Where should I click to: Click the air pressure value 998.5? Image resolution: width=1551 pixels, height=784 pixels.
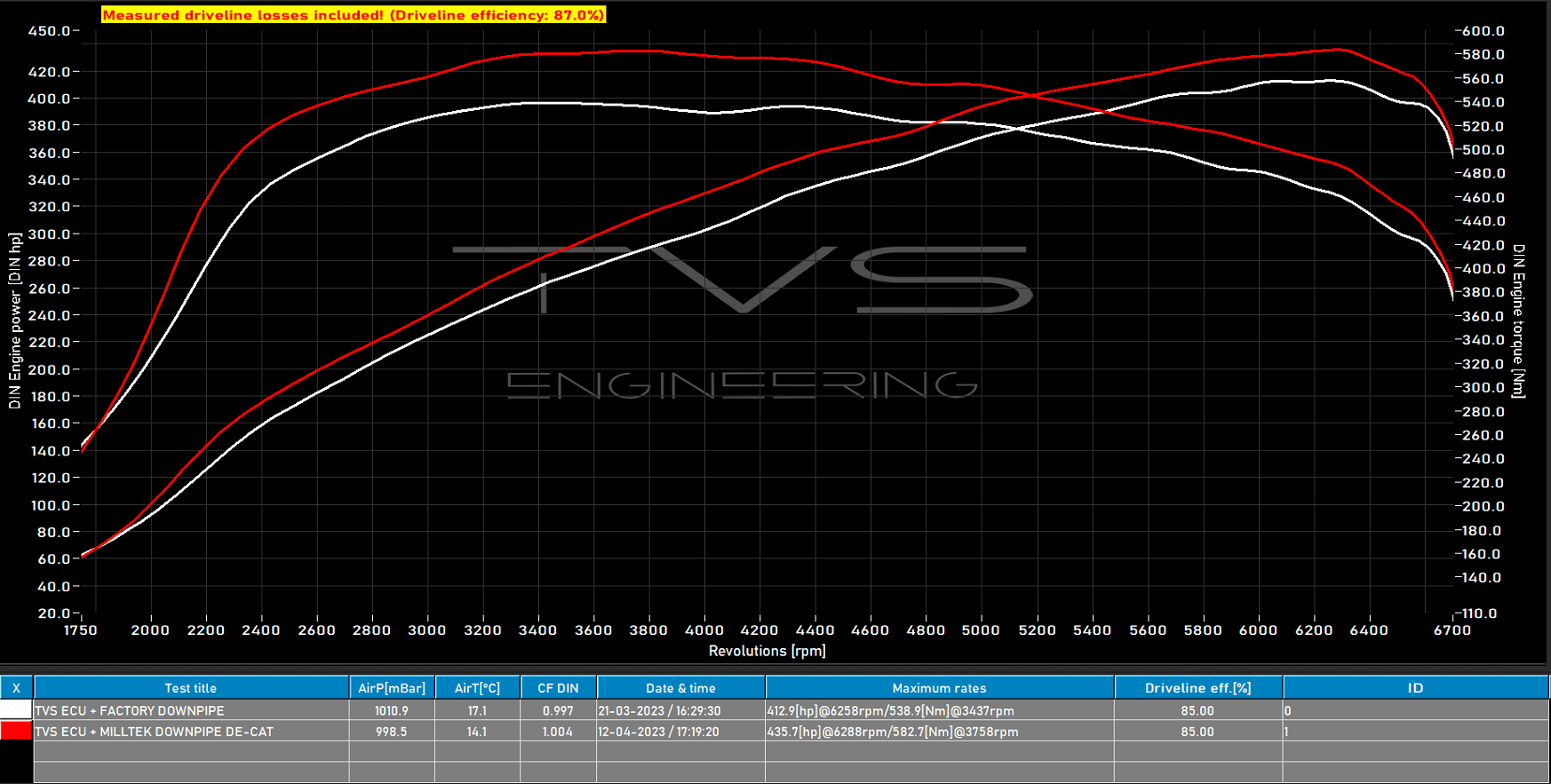coord(392,733)
